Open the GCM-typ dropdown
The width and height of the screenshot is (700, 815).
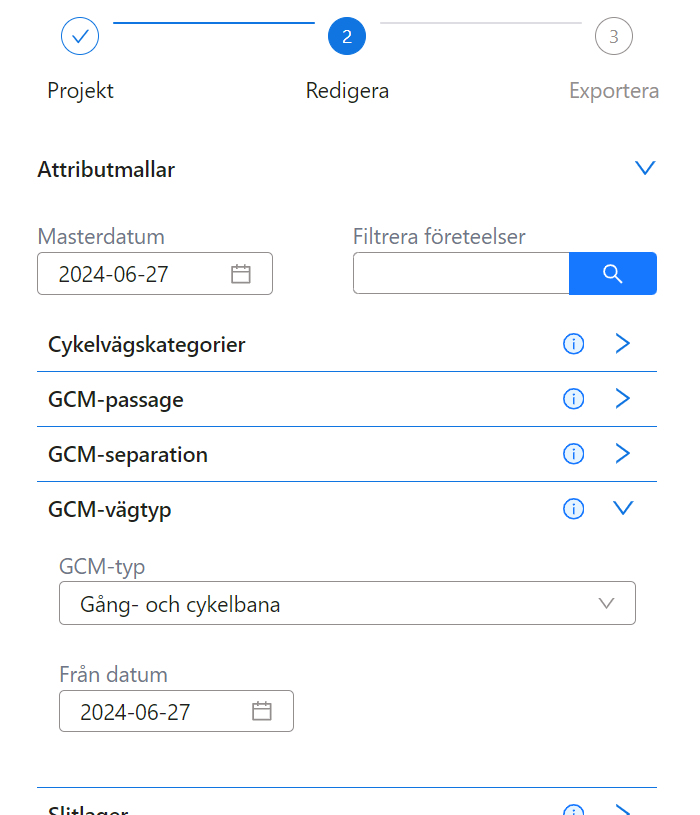(347, 603)
